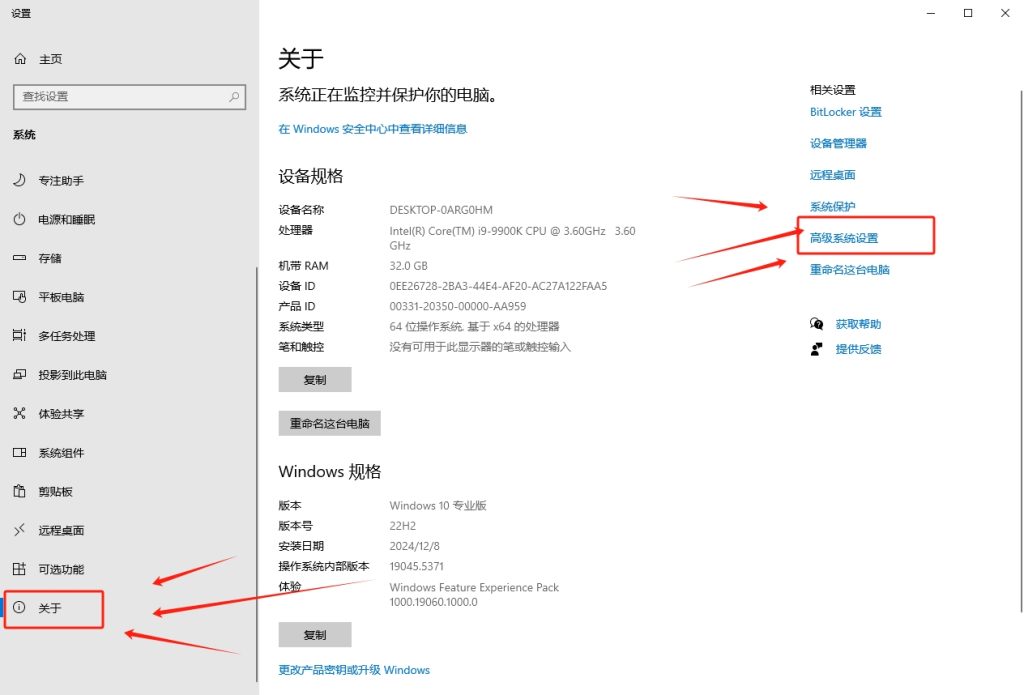Image resolution: width=1024 pixels, height=695 pixels.
Task: Close the Settings window
Action: (x=1005, y=13)
